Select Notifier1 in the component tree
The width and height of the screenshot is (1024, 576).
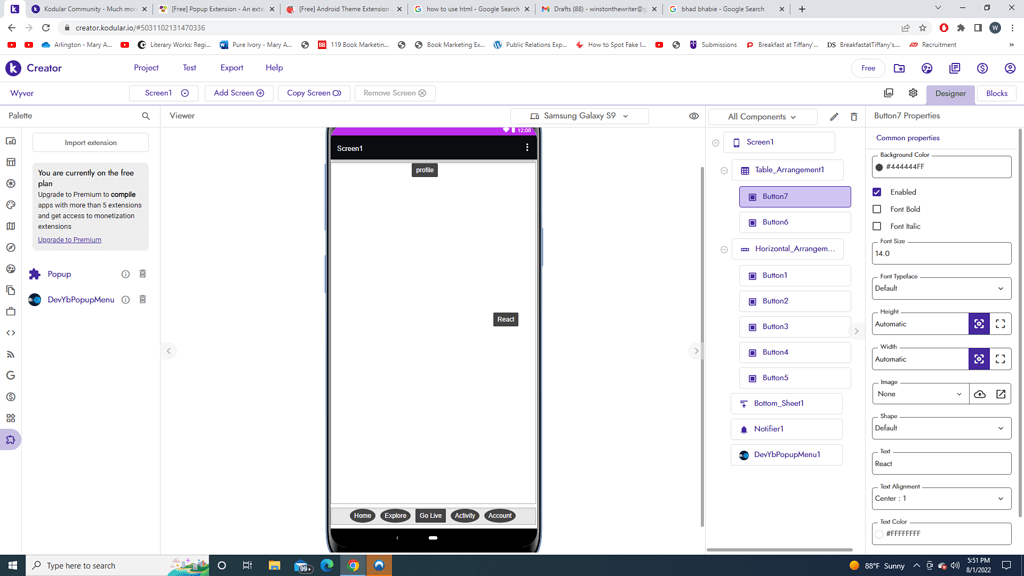tap(786, 429)
